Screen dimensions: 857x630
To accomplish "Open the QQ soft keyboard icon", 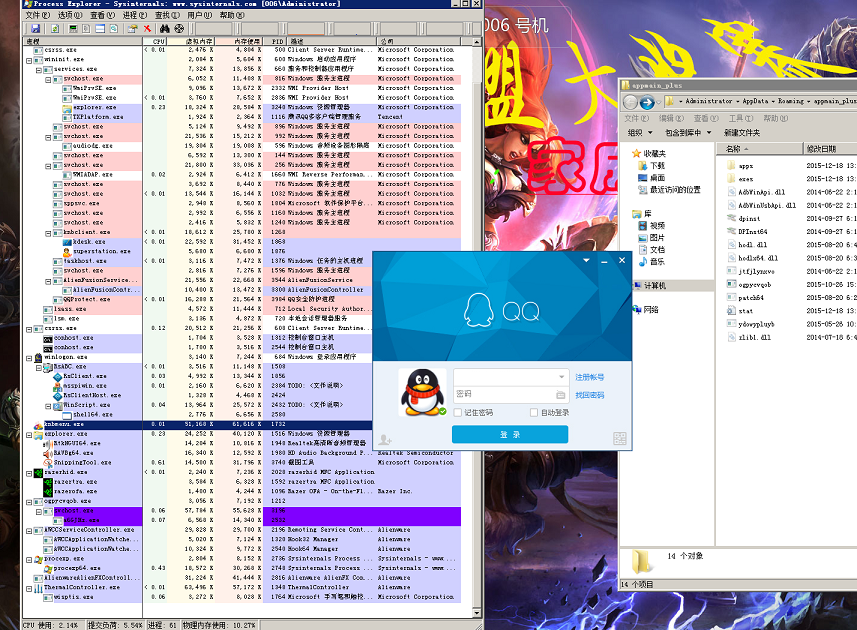I will pos(560,395).
